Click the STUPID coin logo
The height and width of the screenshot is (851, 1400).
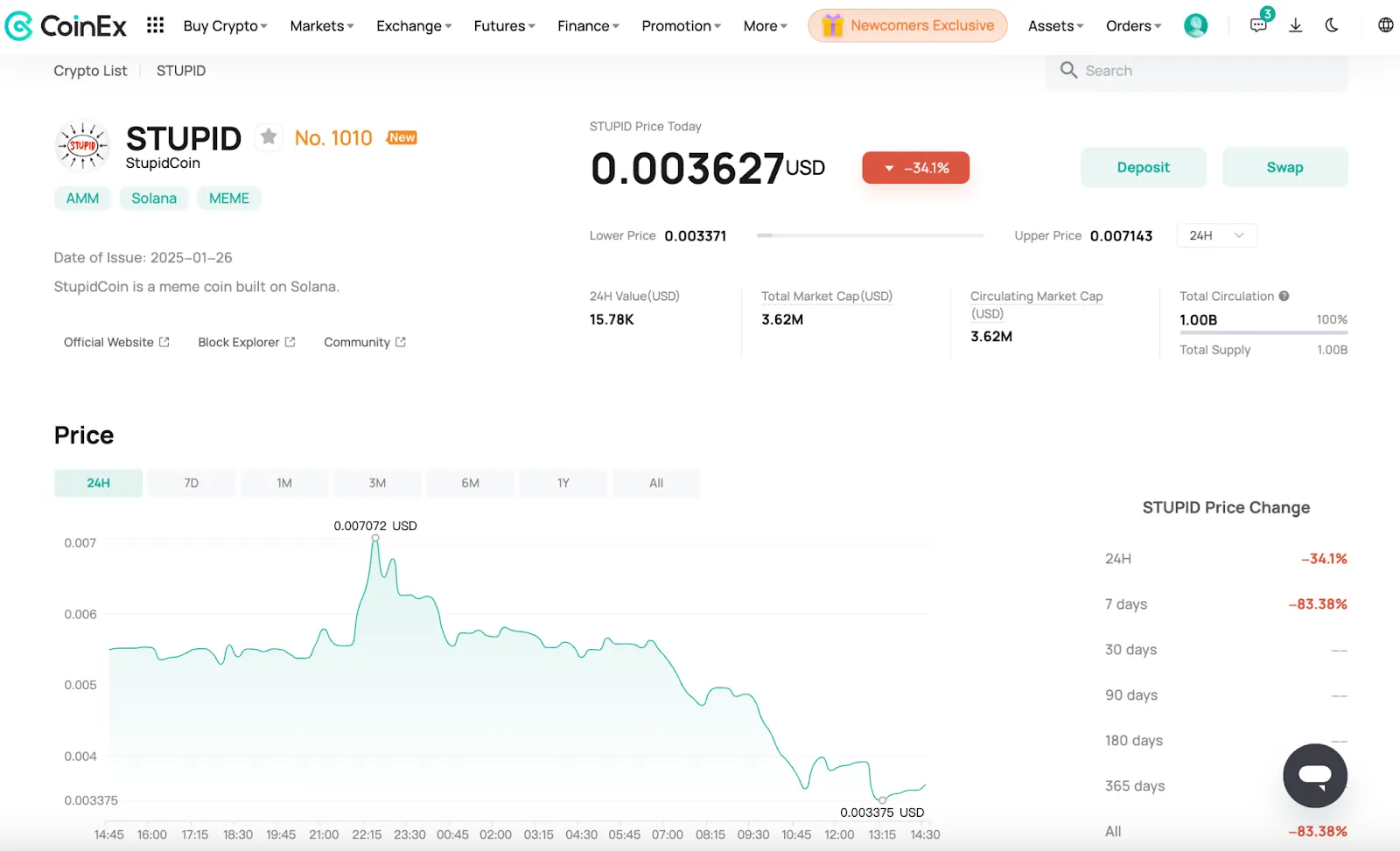click(82, 145)
